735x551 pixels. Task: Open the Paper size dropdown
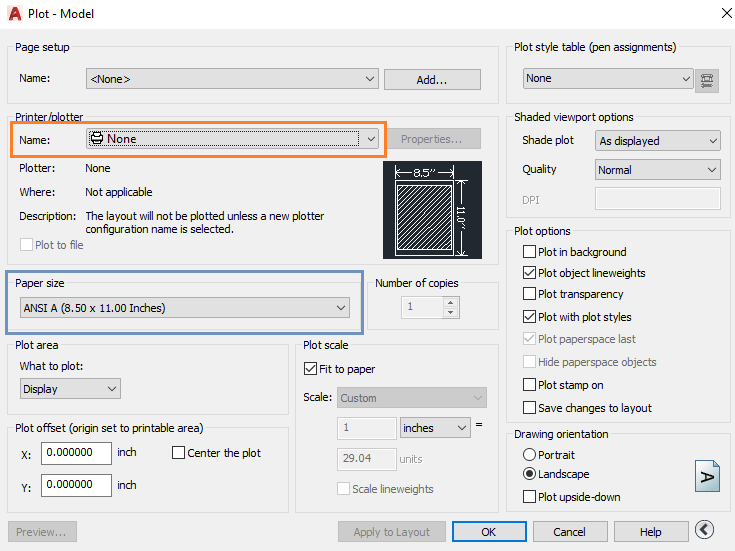(185, 308)
